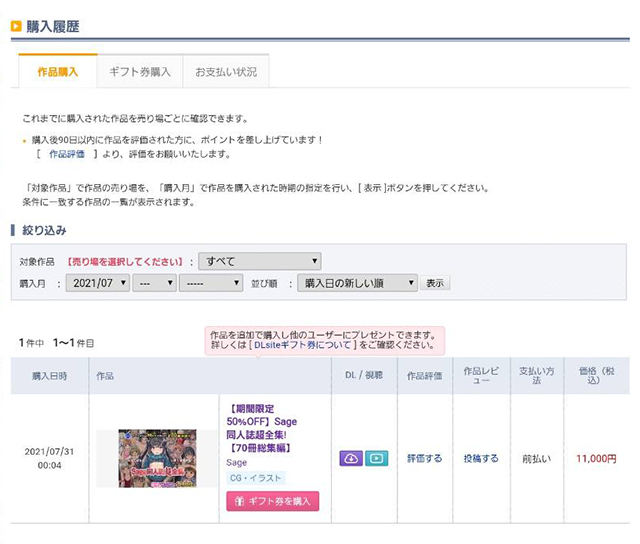The image size is (640, 544).
Task: Follow the 作品評価 link
Action: pyautogui.click(x=67, y=155)
